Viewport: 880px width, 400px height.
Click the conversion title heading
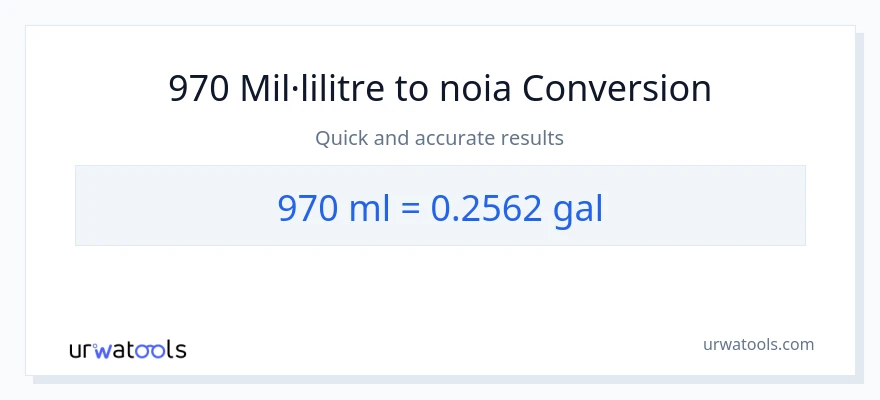[440, 89]
